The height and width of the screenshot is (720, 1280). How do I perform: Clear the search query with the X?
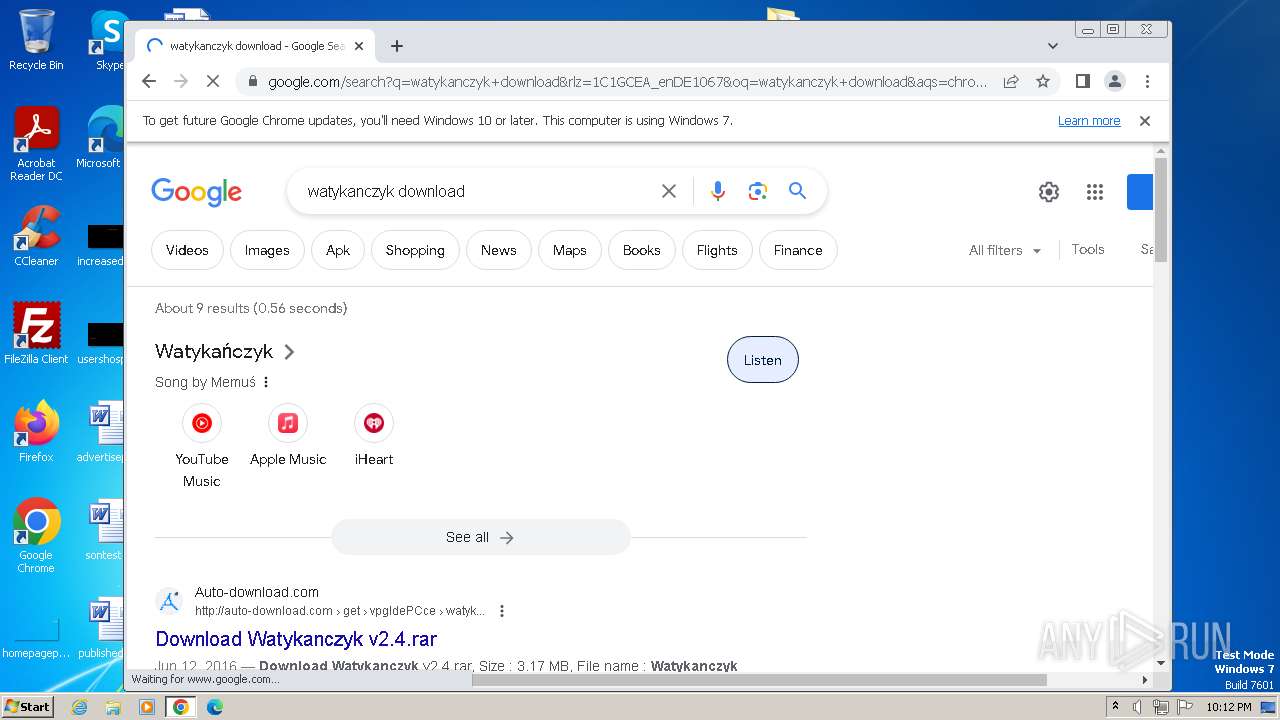click(x=669, y=191)
